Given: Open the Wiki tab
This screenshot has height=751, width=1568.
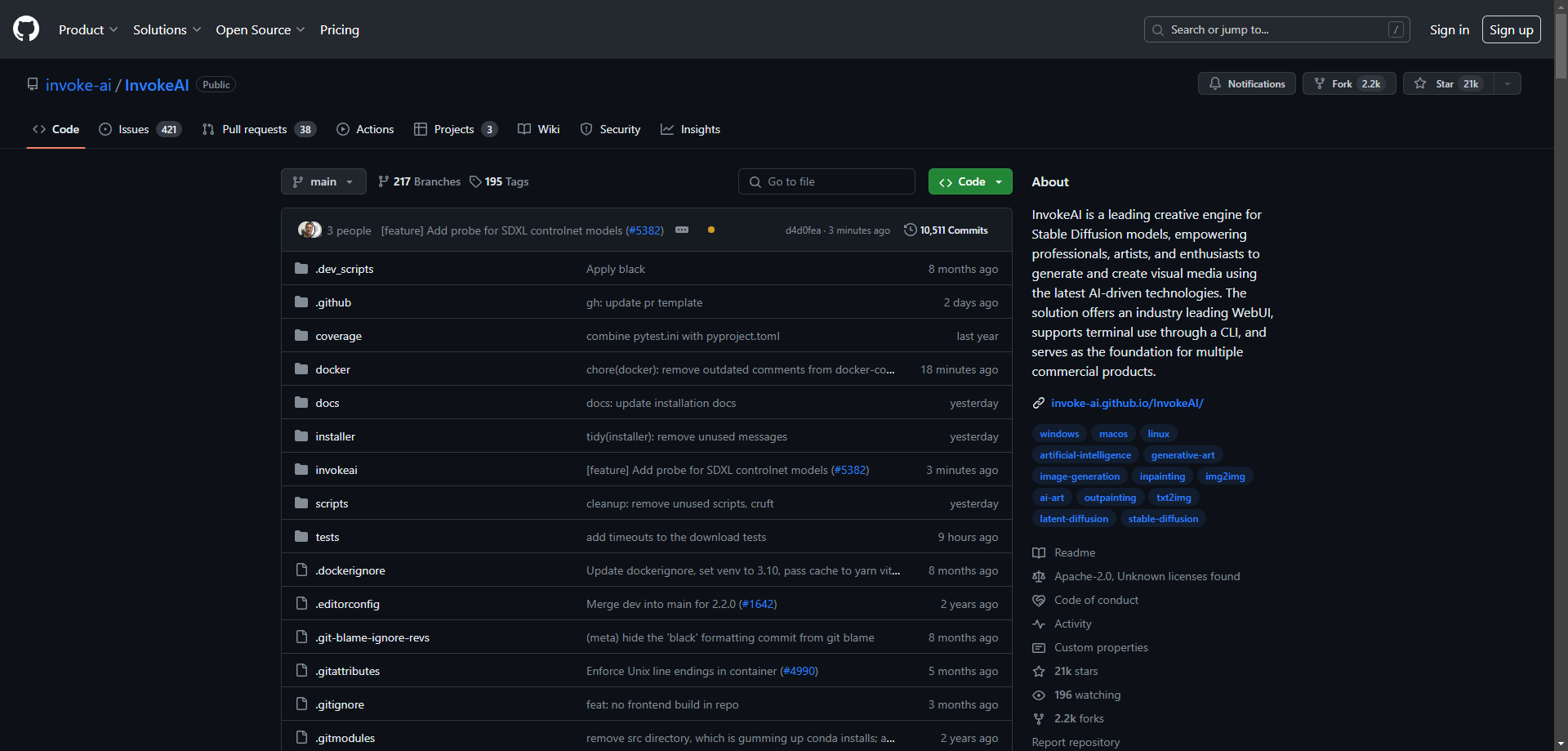Looking at the screenshot, I should pyautogui.click(x=539, y=129).
